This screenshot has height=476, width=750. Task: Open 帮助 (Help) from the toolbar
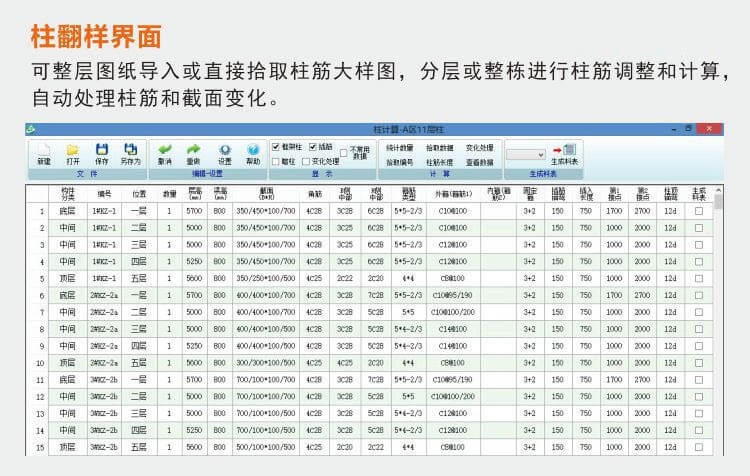pos(253,150)
